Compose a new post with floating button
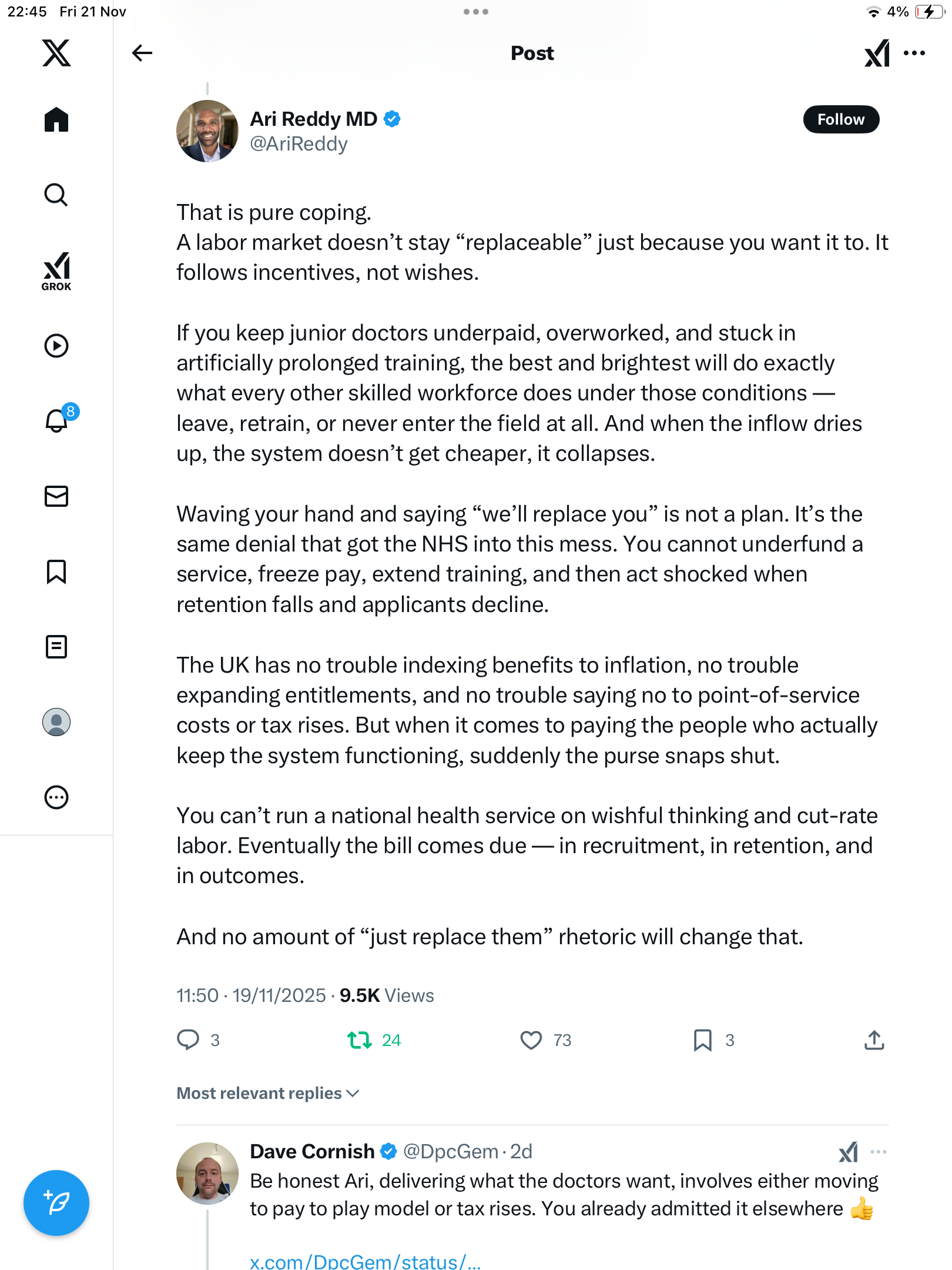Screen dimensions: 952x1270 [56, 1203]
